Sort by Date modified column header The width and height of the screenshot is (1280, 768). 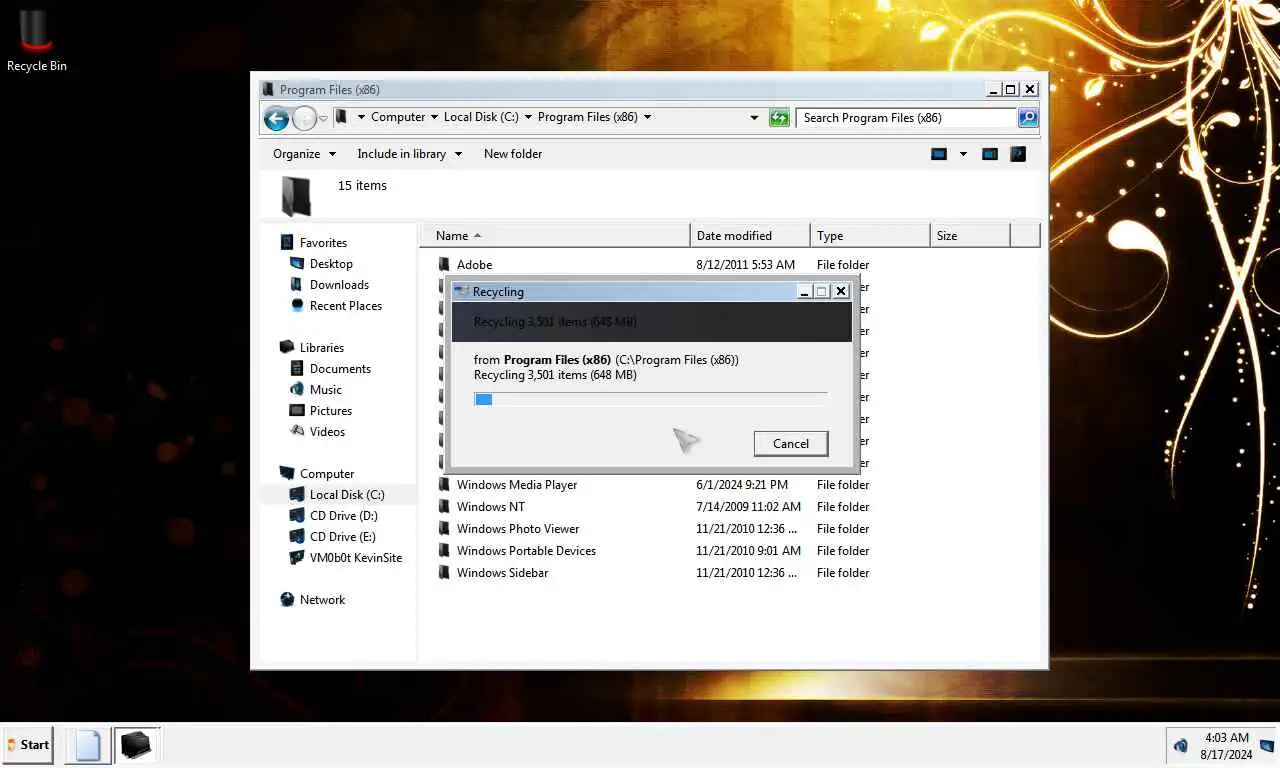tap(750, 236)
